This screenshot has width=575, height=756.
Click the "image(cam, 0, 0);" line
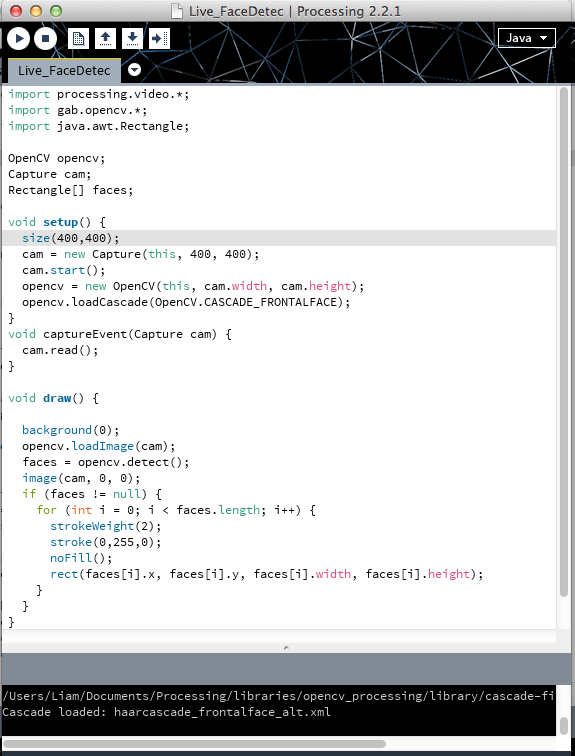(x=81, y=478)
